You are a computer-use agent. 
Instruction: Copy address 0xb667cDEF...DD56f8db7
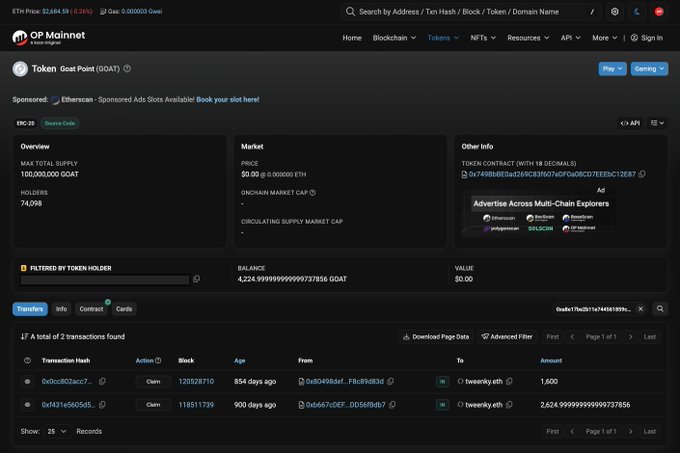tap(392, 405)
